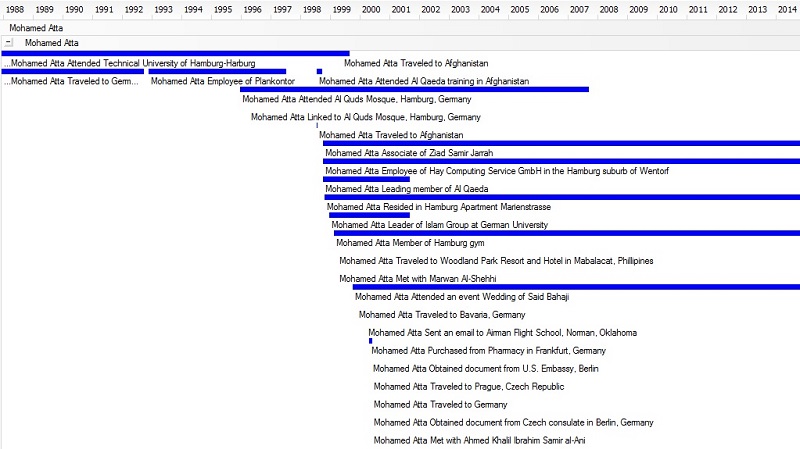Viewport: 800px width, 449px height.
Task: Select Leader of Islam Group at German University
Action: click(440, 225)
